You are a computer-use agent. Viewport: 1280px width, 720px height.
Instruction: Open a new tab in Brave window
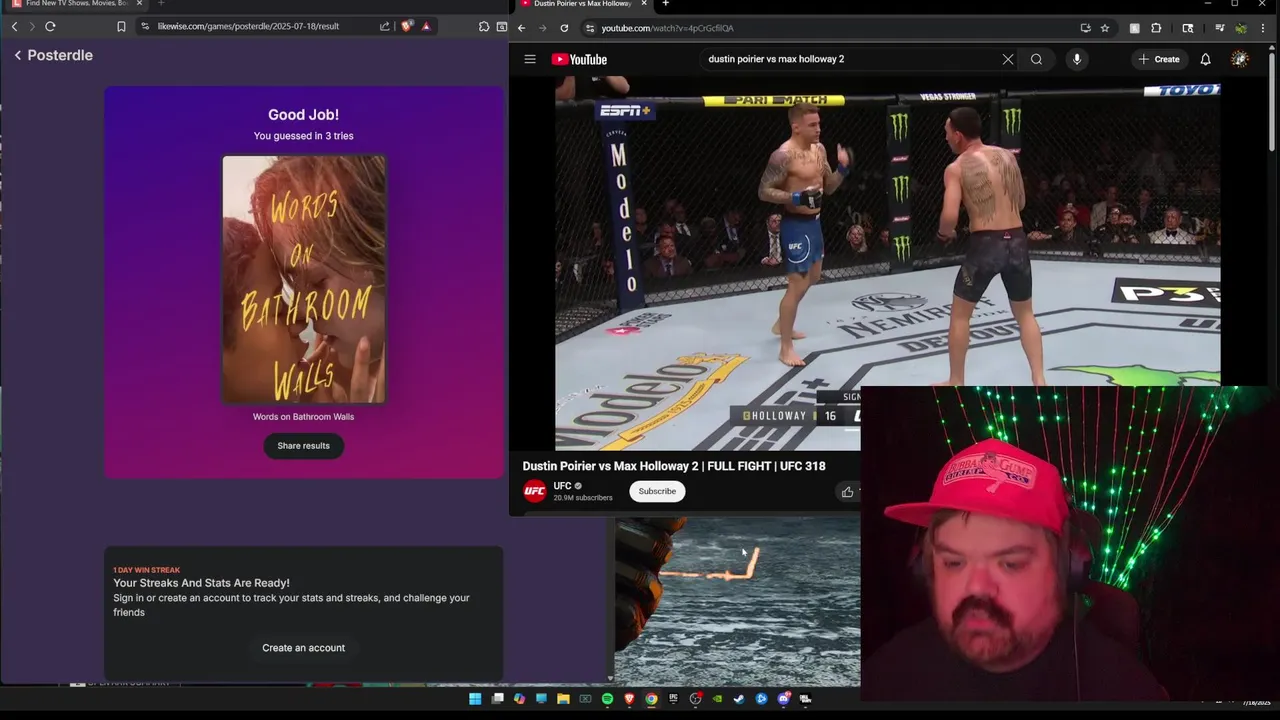coord(161,4)
